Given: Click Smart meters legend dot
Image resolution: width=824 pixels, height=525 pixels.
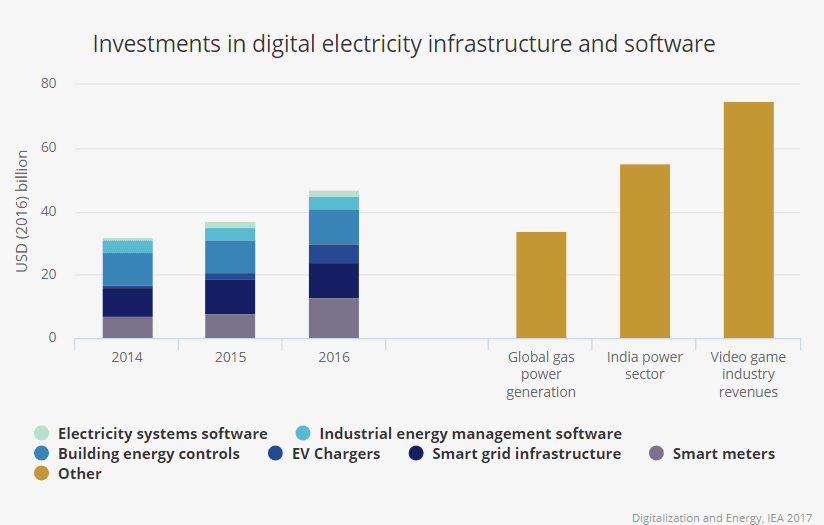Looking at the screenshot, I should coord(656,454).
